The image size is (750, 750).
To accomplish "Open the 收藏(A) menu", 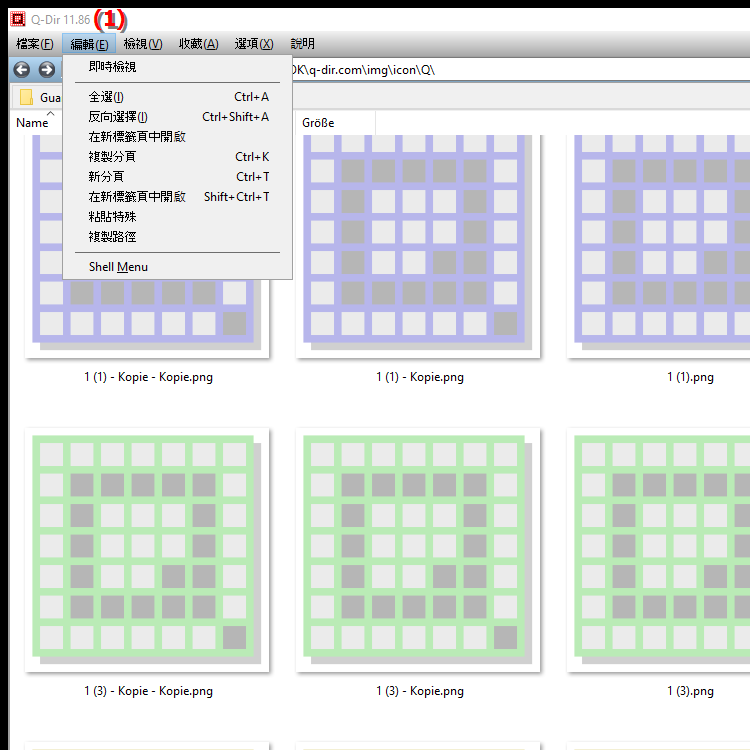I will coord(199,44).
